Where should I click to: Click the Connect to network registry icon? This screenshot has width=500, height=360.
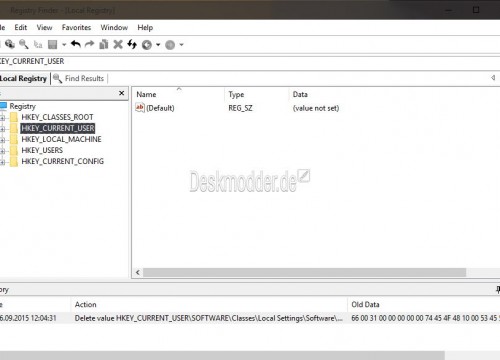tap(10, 44)
